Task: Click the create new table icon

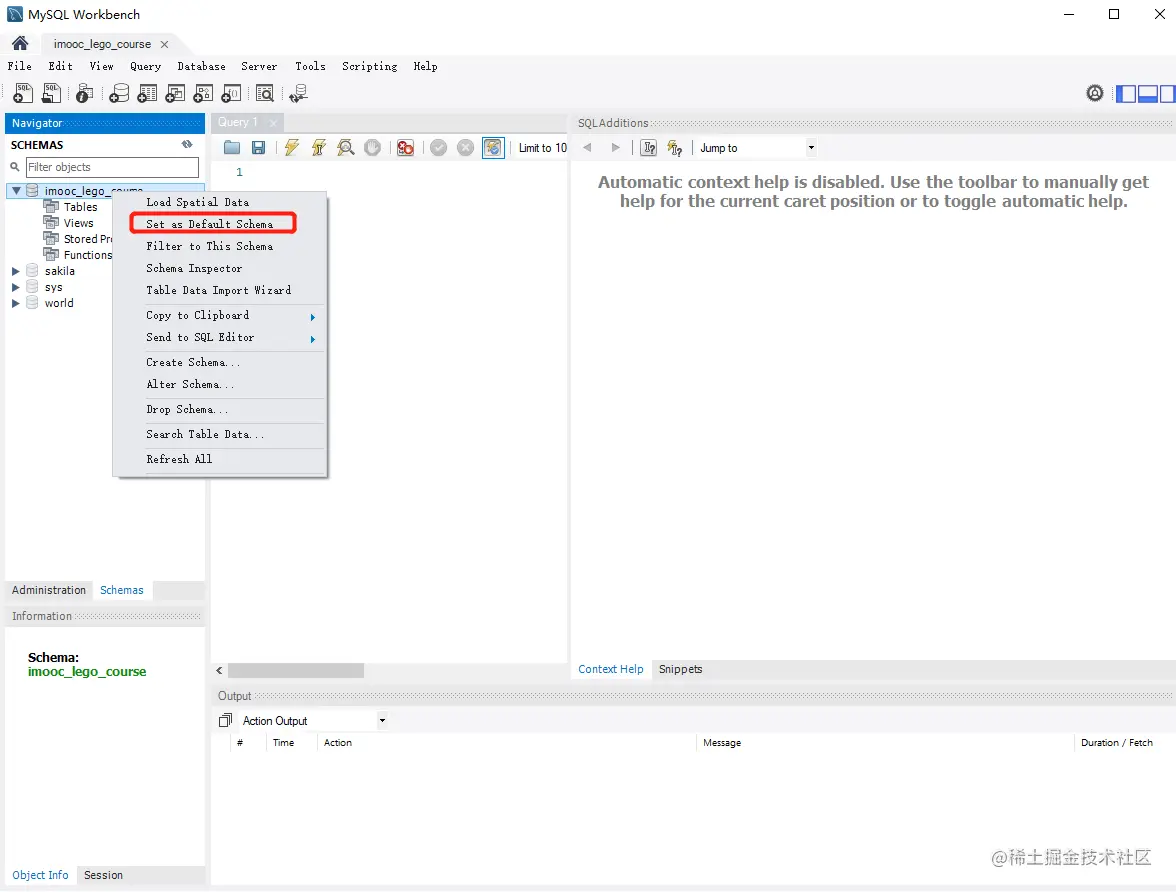Action: [148, 93]
